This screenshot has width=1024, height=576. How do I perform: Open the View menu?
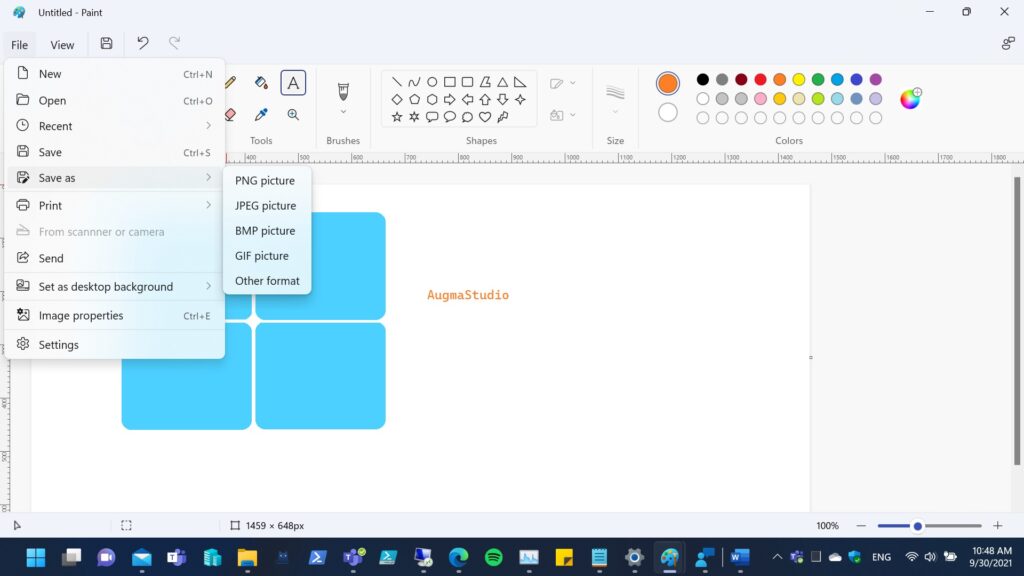pos(62,45)
